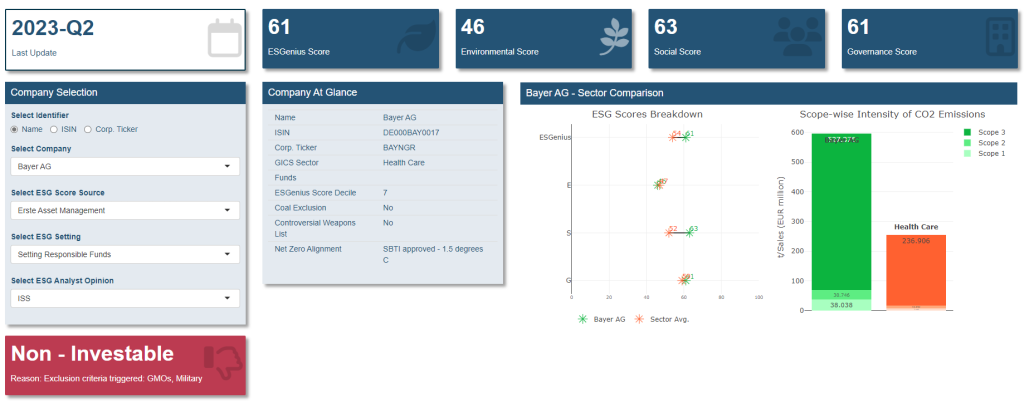Select the ISIN identifier radio button
This screenshot has height=403, width=1024.
54,129
